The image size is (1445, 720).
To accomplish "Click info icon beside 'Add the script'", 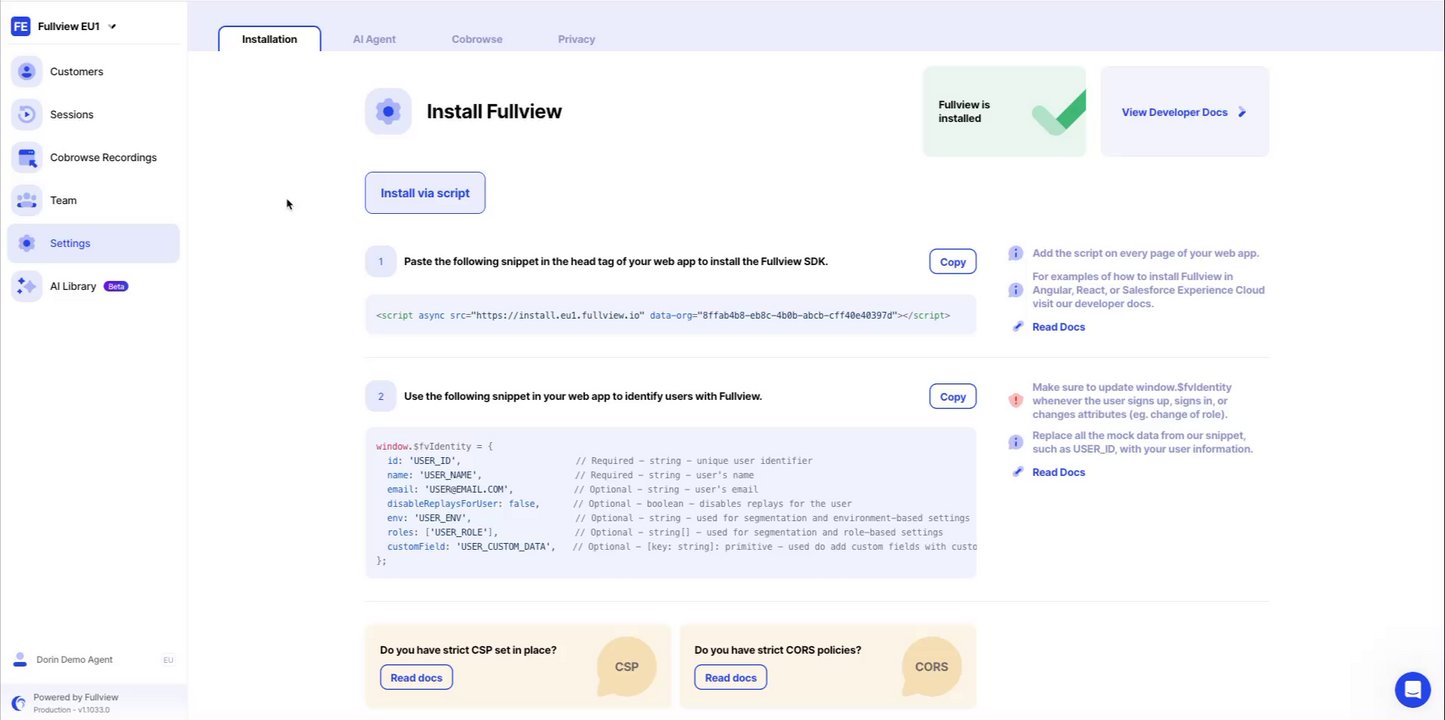I will 1016,253.
